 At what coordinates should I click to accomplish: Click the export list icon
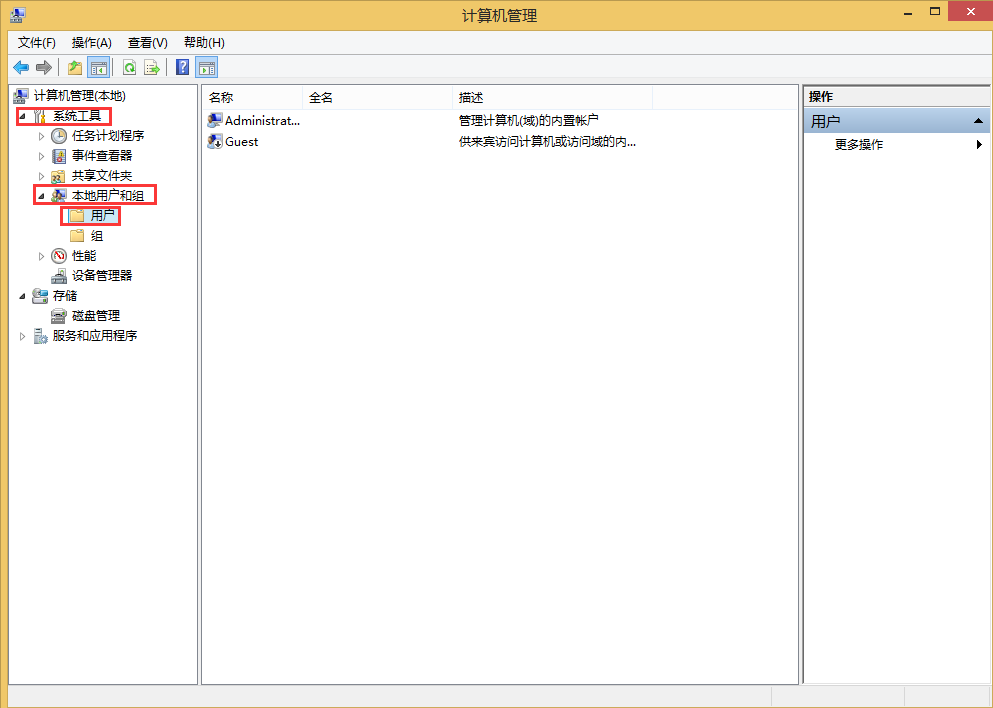click(152, 67)
